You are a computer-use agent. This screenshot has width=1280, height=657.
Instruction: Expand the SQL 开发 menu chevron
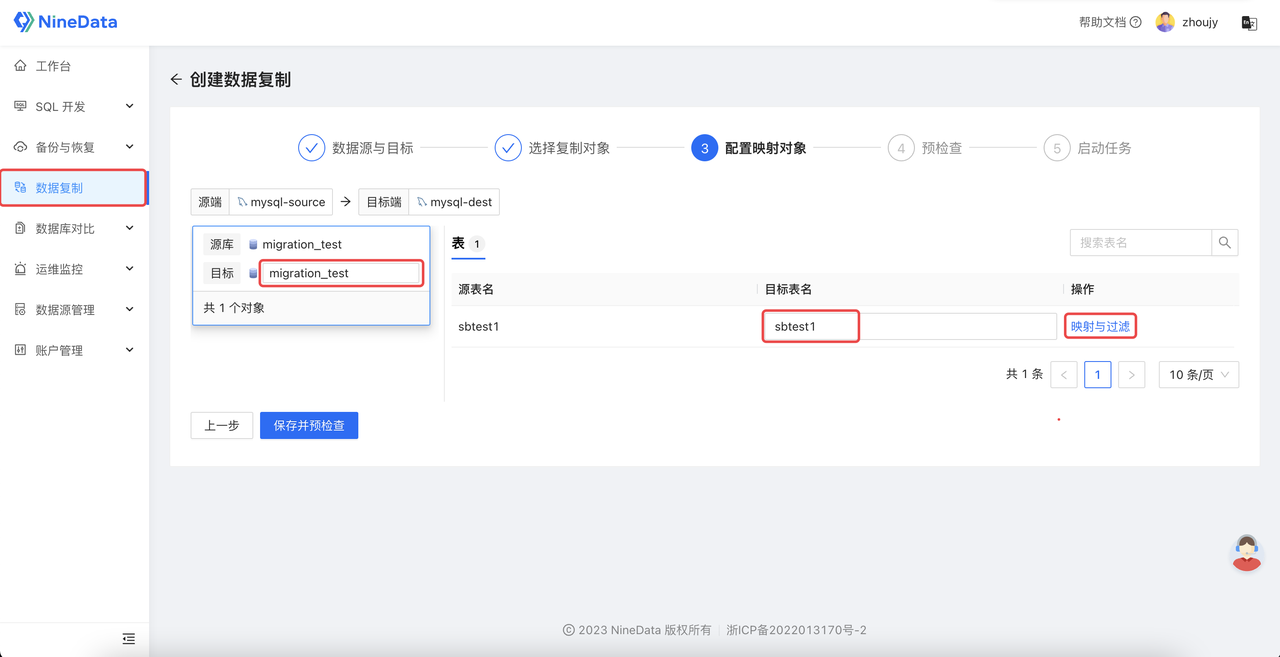(130, 106)
